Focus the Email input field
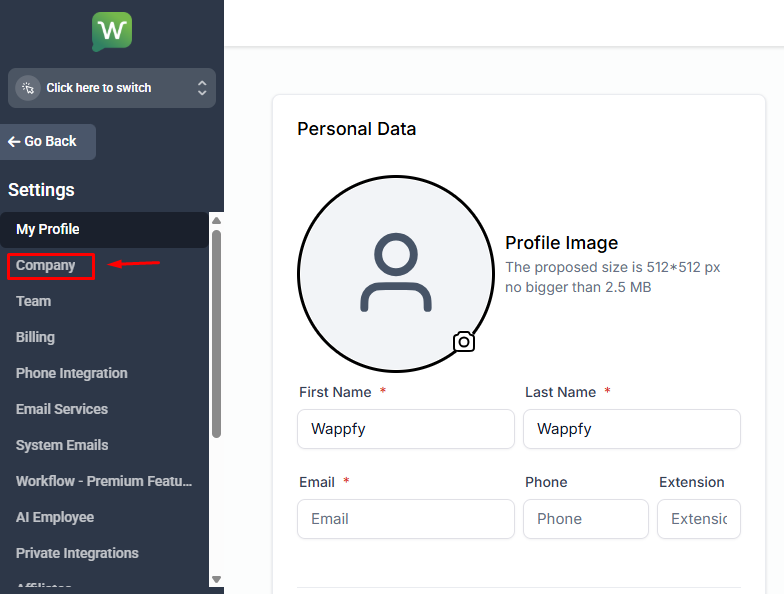The width and height of the screenshot is (784, 594). 406,519
